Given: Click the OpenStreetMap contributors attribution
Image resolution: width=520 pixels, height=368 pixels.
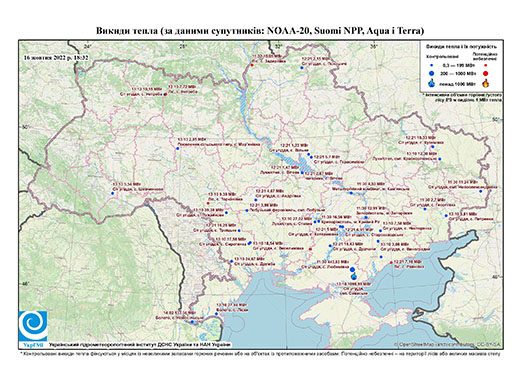Looking at the screenshot, I should coord(448,344).
